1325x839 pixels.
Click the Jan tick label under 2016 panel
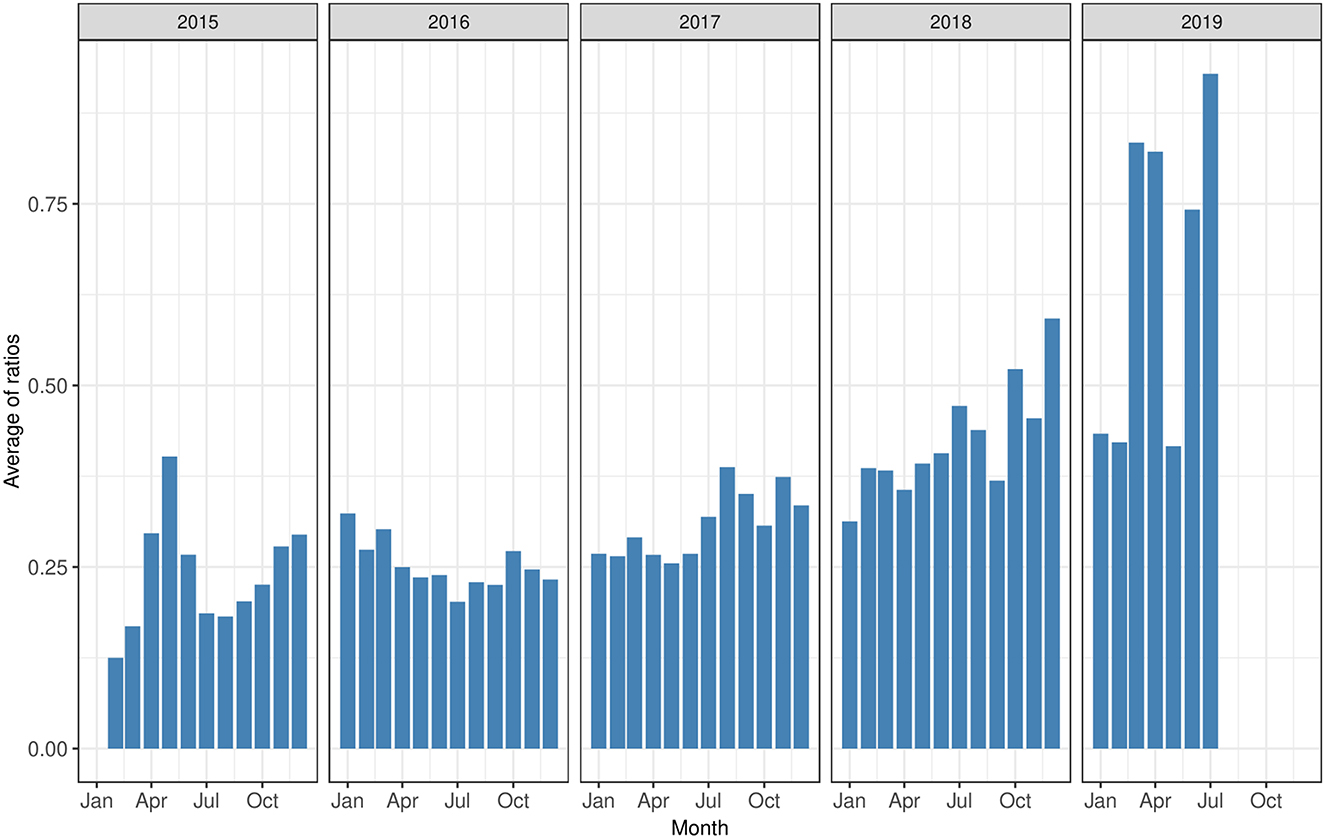pyautogui.click(x=348, y=802)
